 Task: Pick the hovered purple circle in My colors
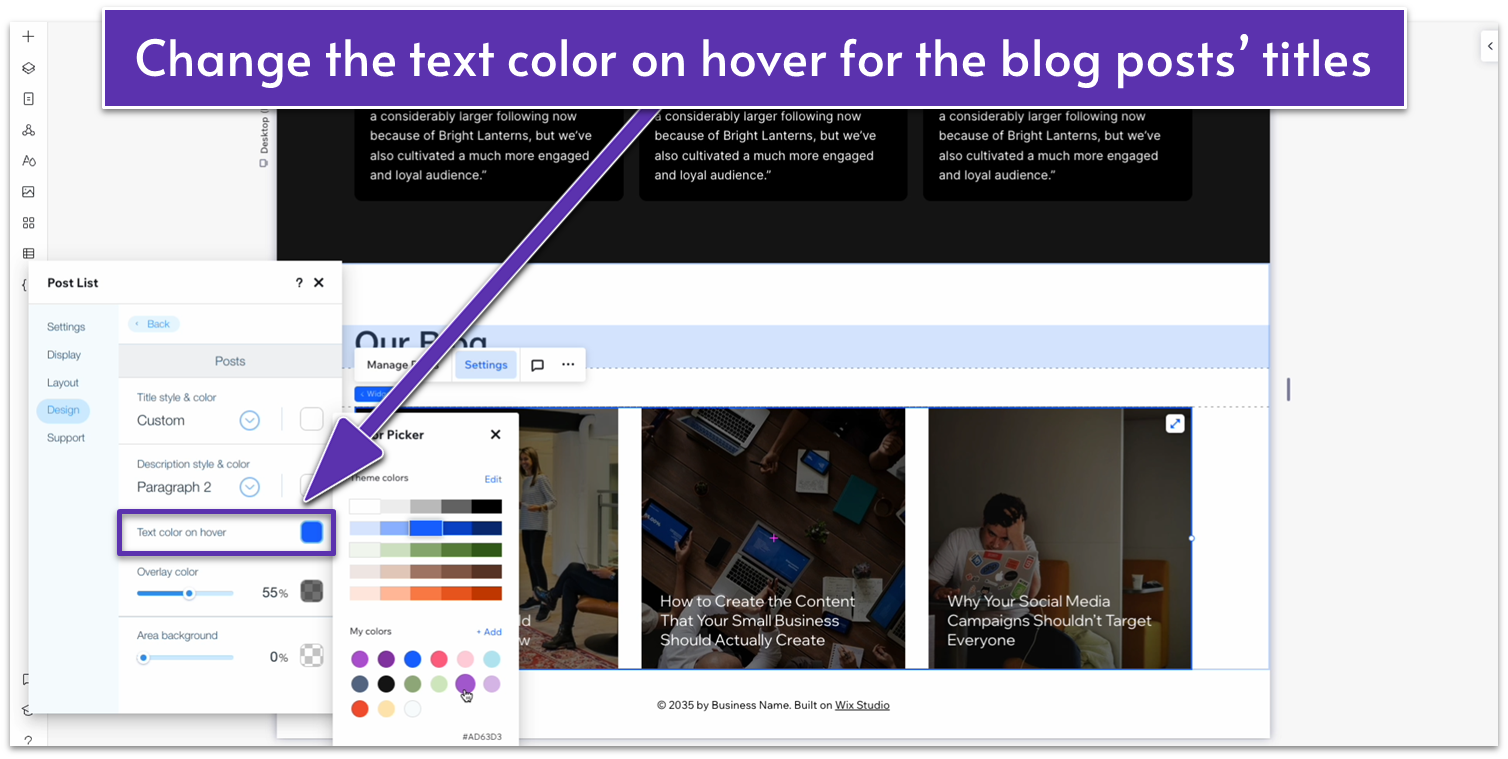tap(465, 684)
